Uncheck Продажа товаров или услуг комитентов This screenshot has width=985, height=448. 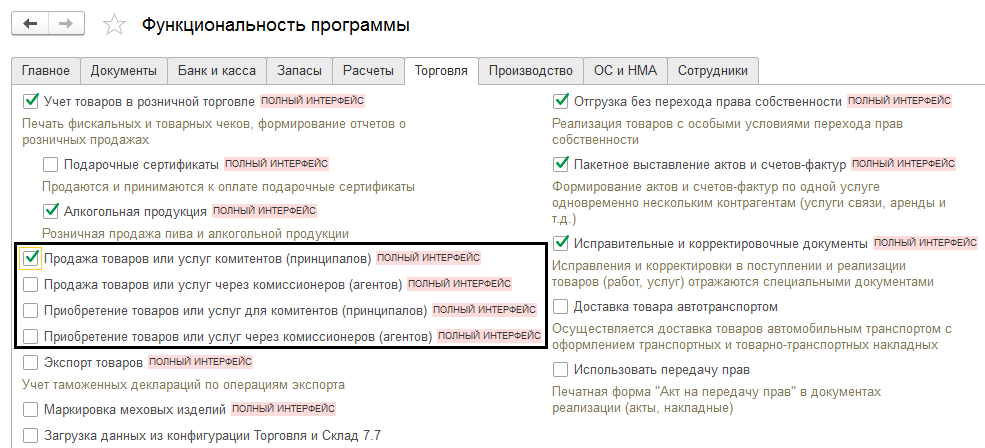pyautogui.click(x=31, y=258)
